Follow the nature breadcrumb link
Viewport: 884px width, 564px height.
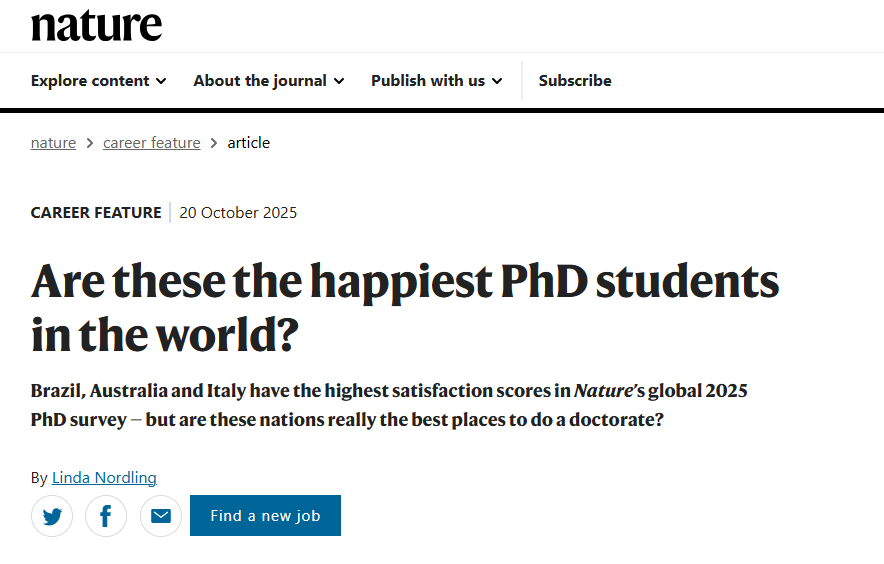53,143
